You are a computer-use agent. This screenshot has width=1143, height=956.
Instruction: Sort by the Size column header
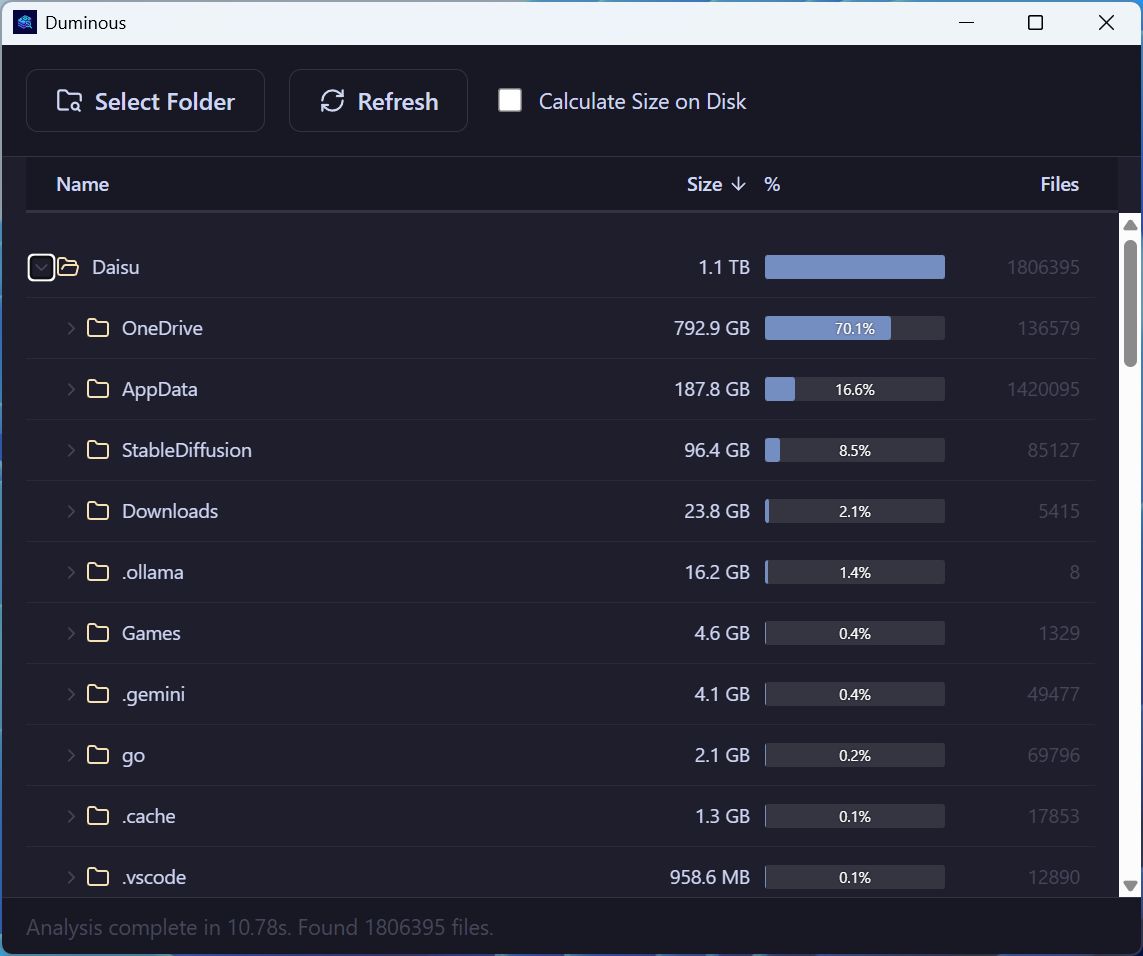click(705, 184)
